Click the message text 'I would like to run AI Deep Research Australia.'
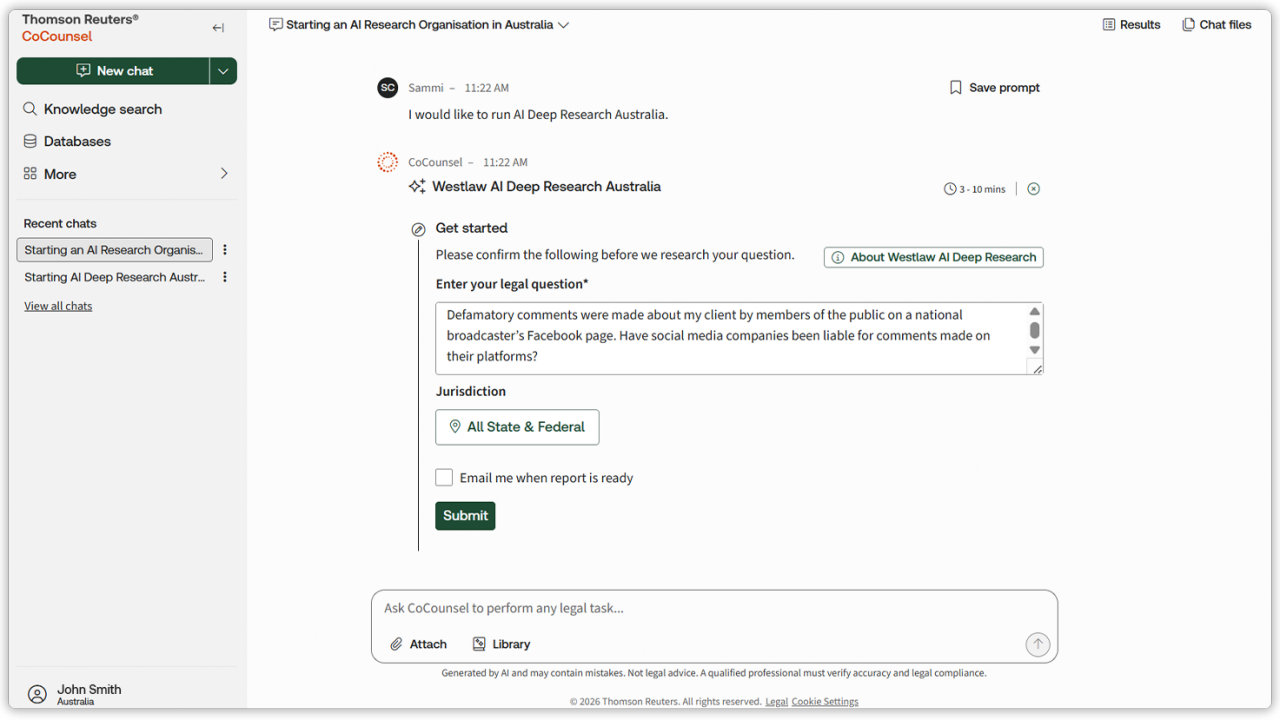This screenshot has height=720, width=1280. pyautogui.click(x=538, y=115)
